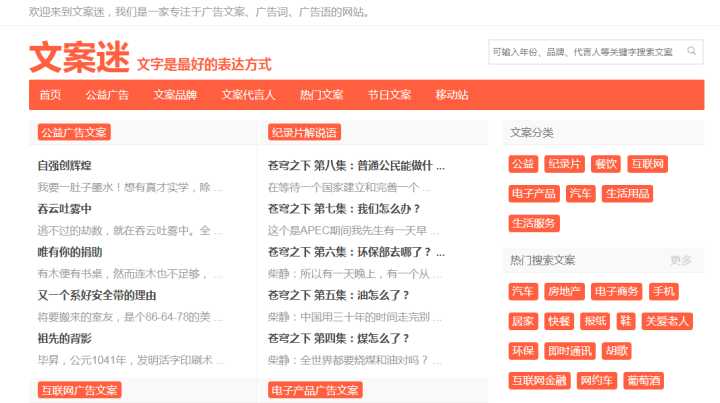Click excerpt starting 有木便有书桌
Viewport: 720px width, 403px height.
click(130, 274)
